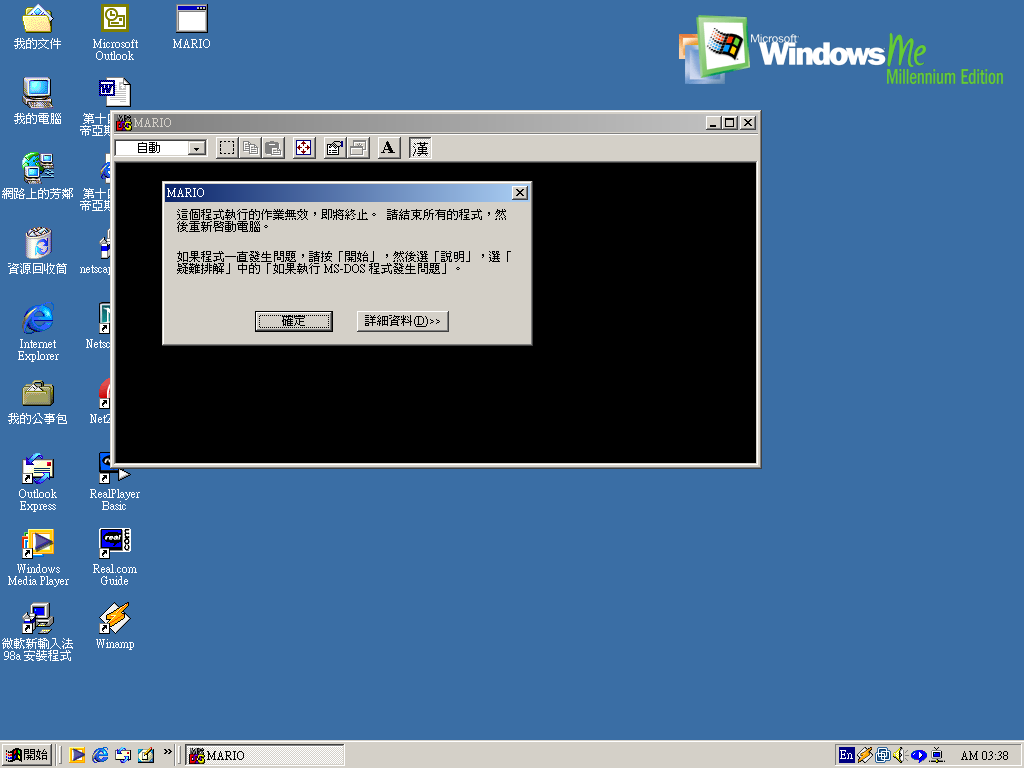This screenshot has width=1024, height=768.
Task: Select the MARIO desktop shortcut
Action: click(x=191, y=27)
